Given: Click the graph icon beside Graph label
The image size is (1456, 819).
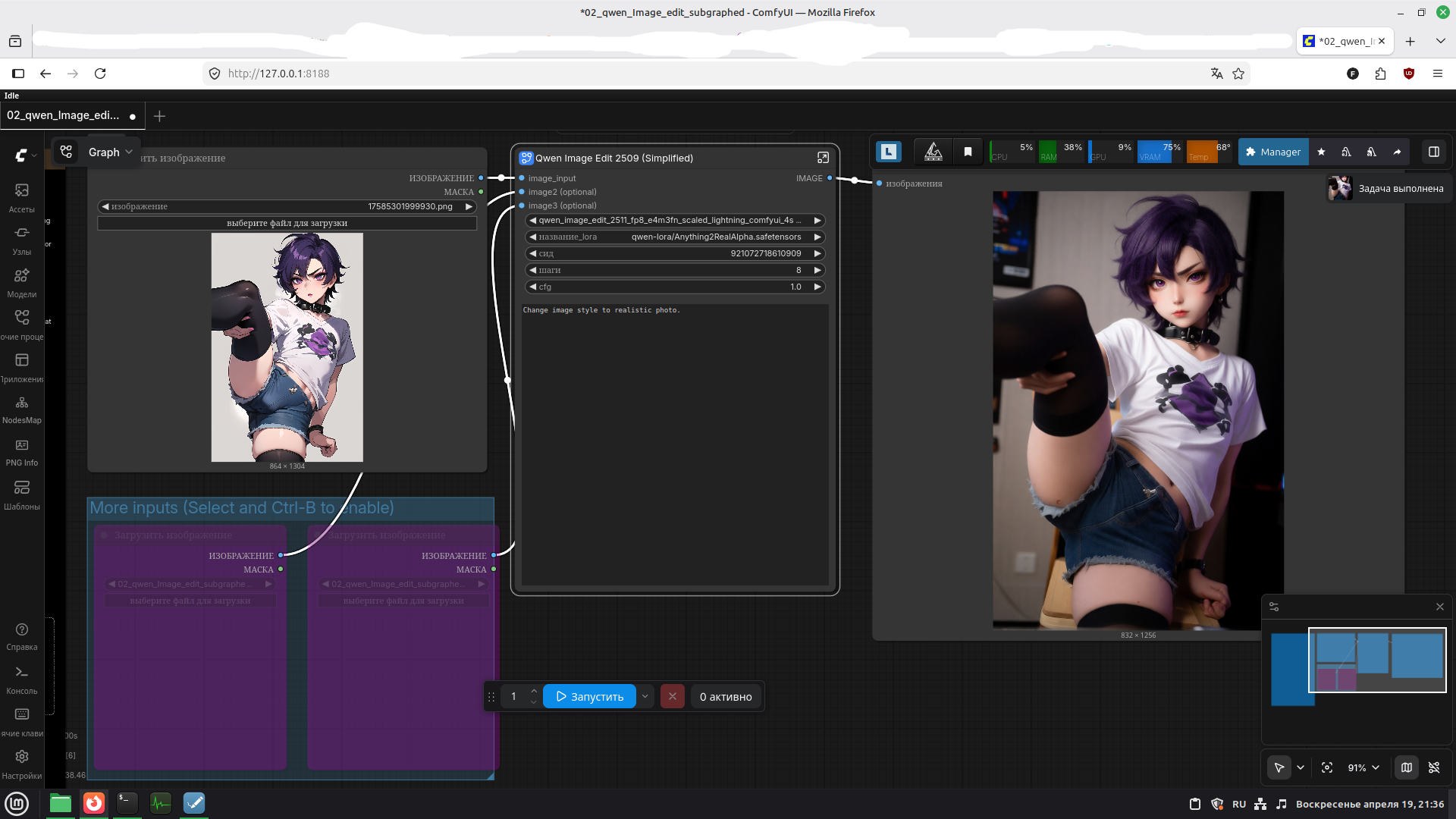Looking at the screenshot, I should click(x=67, y=152).
